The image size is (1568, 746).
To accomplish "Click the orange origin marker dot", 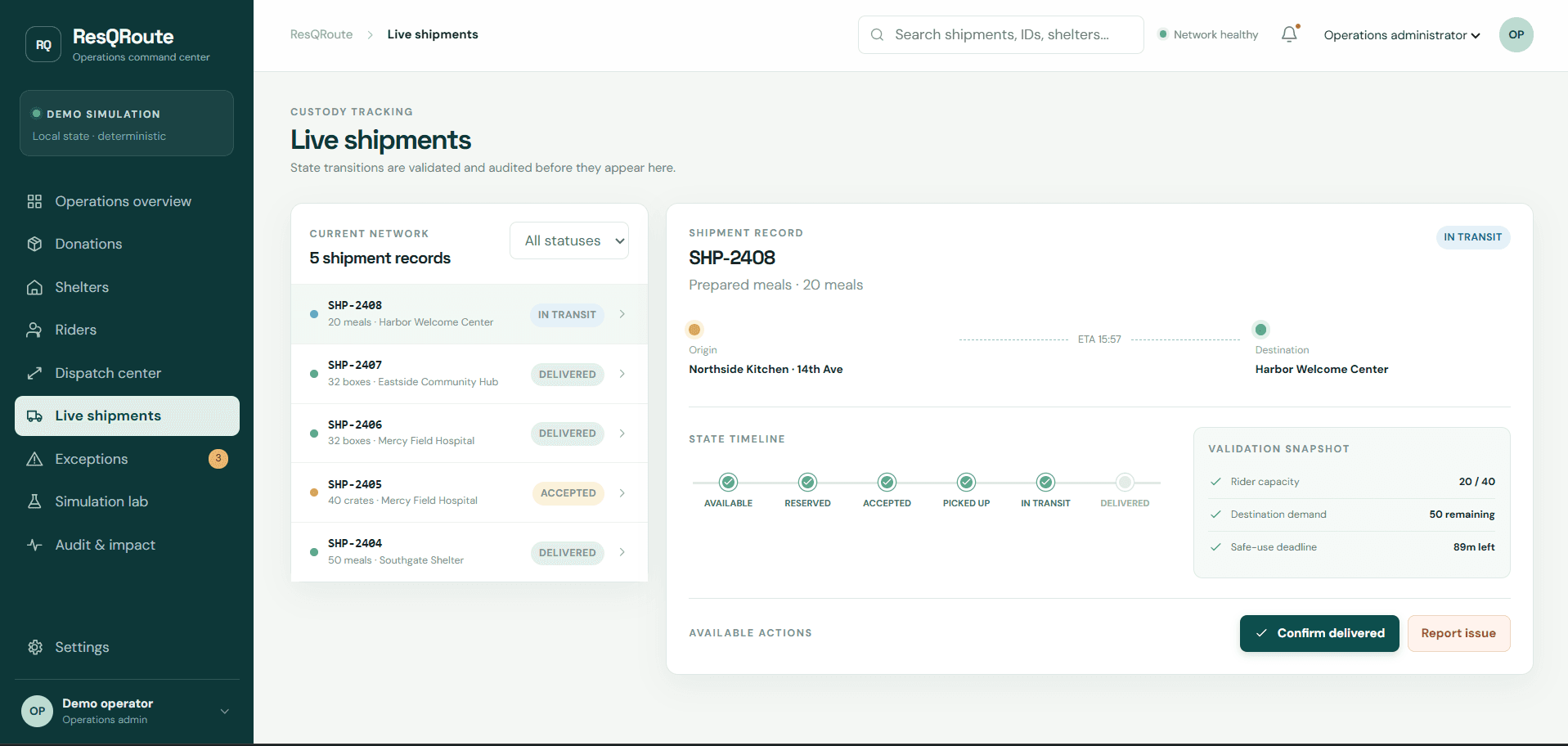I will pyautogui.click(x=694, y=330).
